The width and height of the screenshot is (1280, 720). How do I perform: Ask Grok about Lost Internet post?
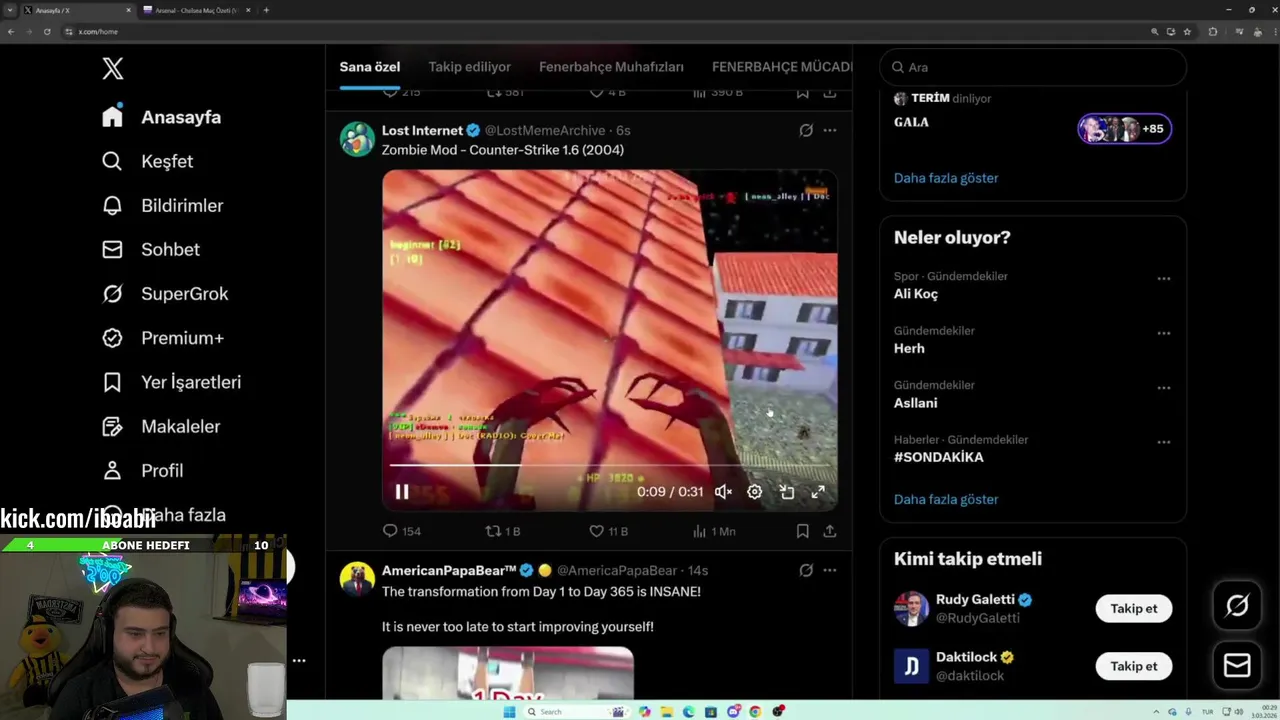[806, 130]
